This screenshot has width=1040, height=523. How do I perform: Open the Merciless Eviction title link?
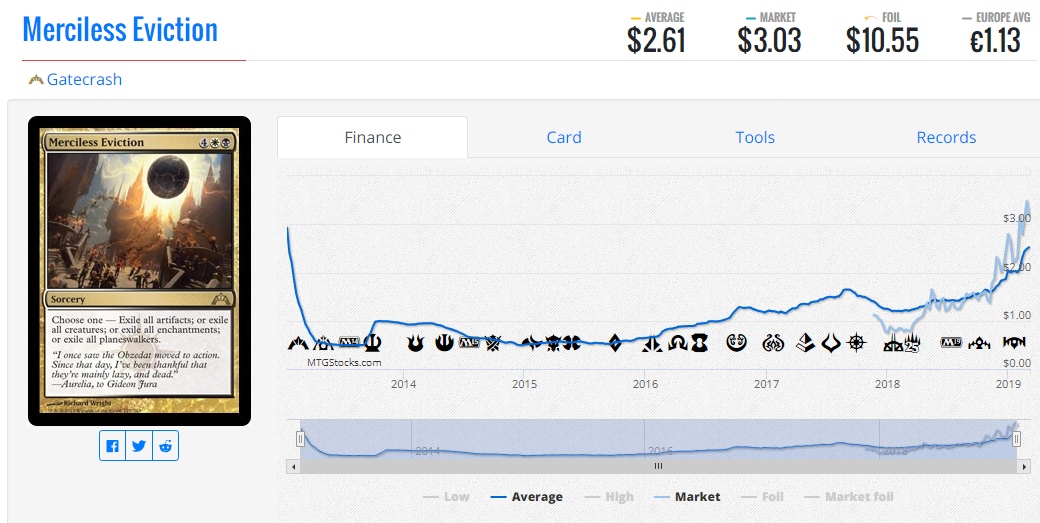tap(120, 30)
